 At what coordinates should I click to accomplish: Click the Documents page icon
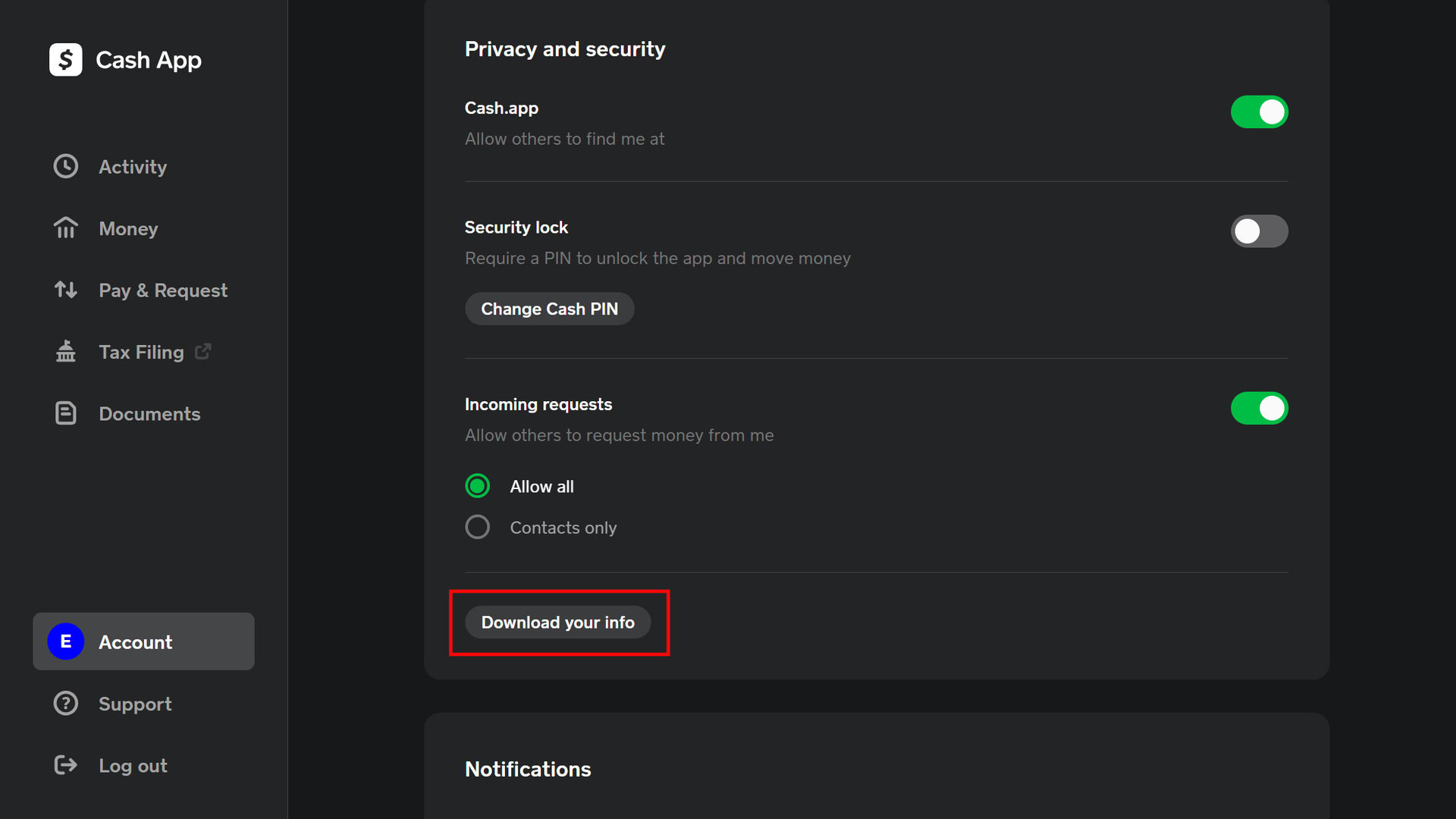[x=66, y=413]
